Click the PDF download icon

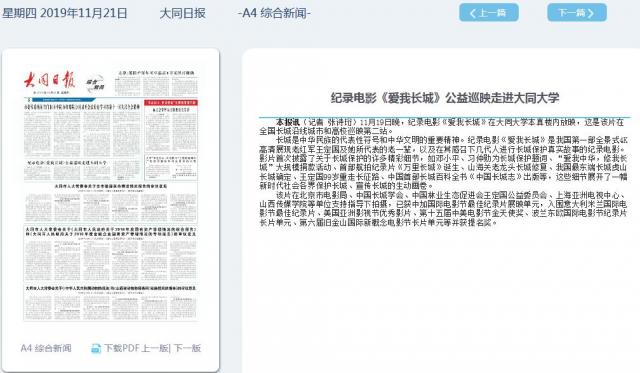click(x=96, y=349)
